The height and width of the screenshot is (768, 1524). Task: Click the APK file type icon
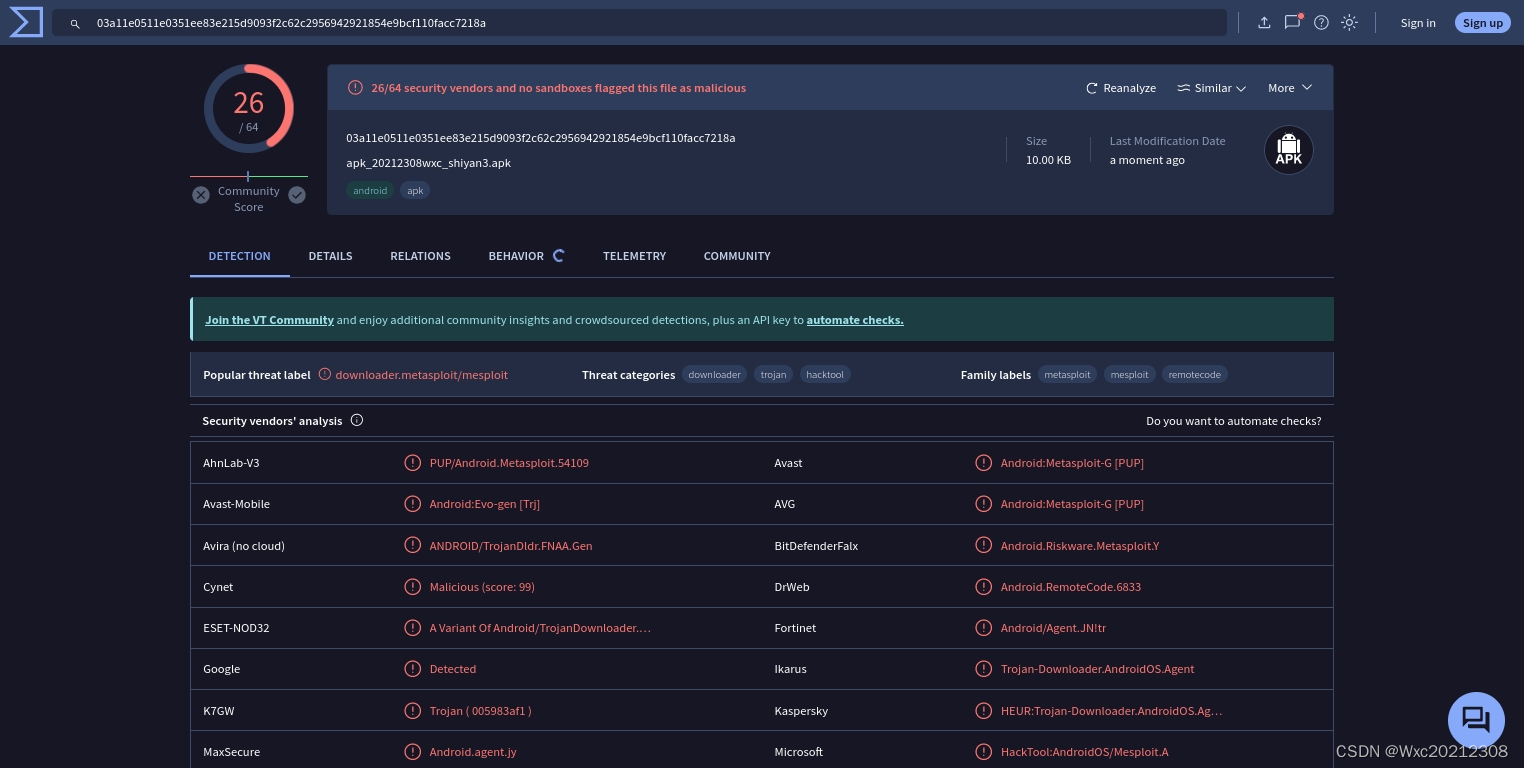[1289, 150]
